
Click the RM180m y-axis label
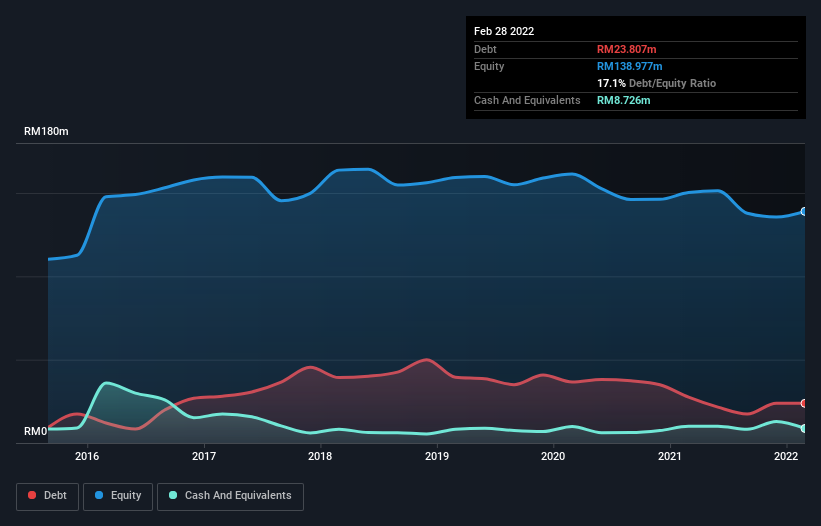click(x=46, y=131)
